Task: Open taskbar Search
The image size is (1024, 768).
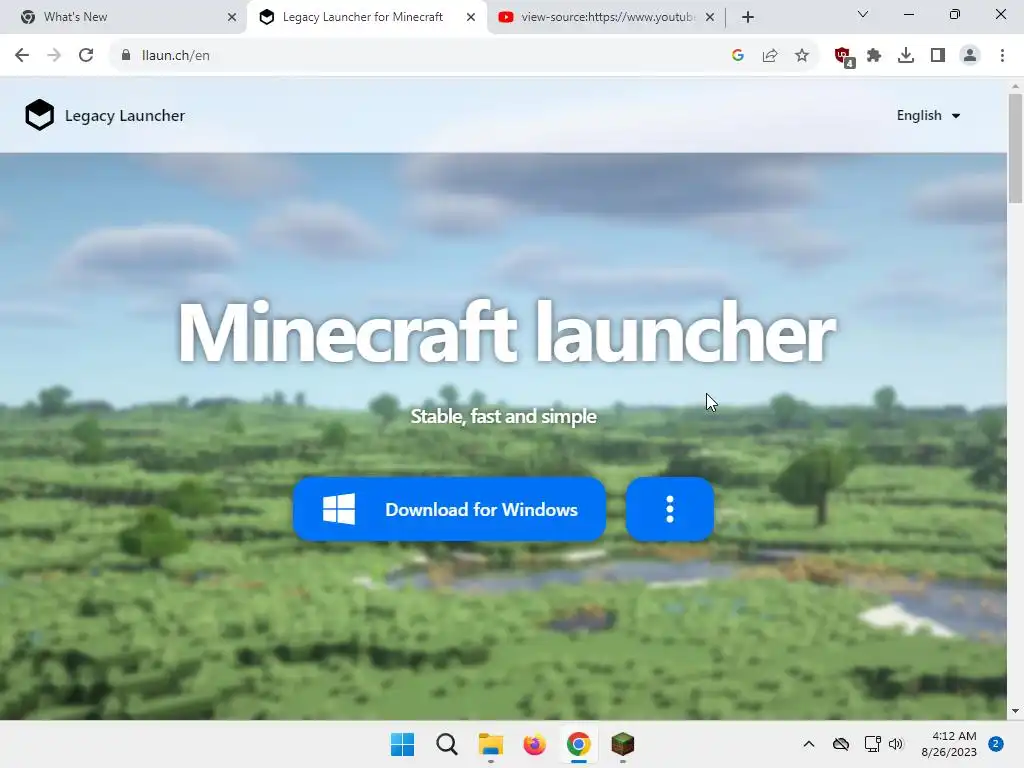Action: pos(447,744)
